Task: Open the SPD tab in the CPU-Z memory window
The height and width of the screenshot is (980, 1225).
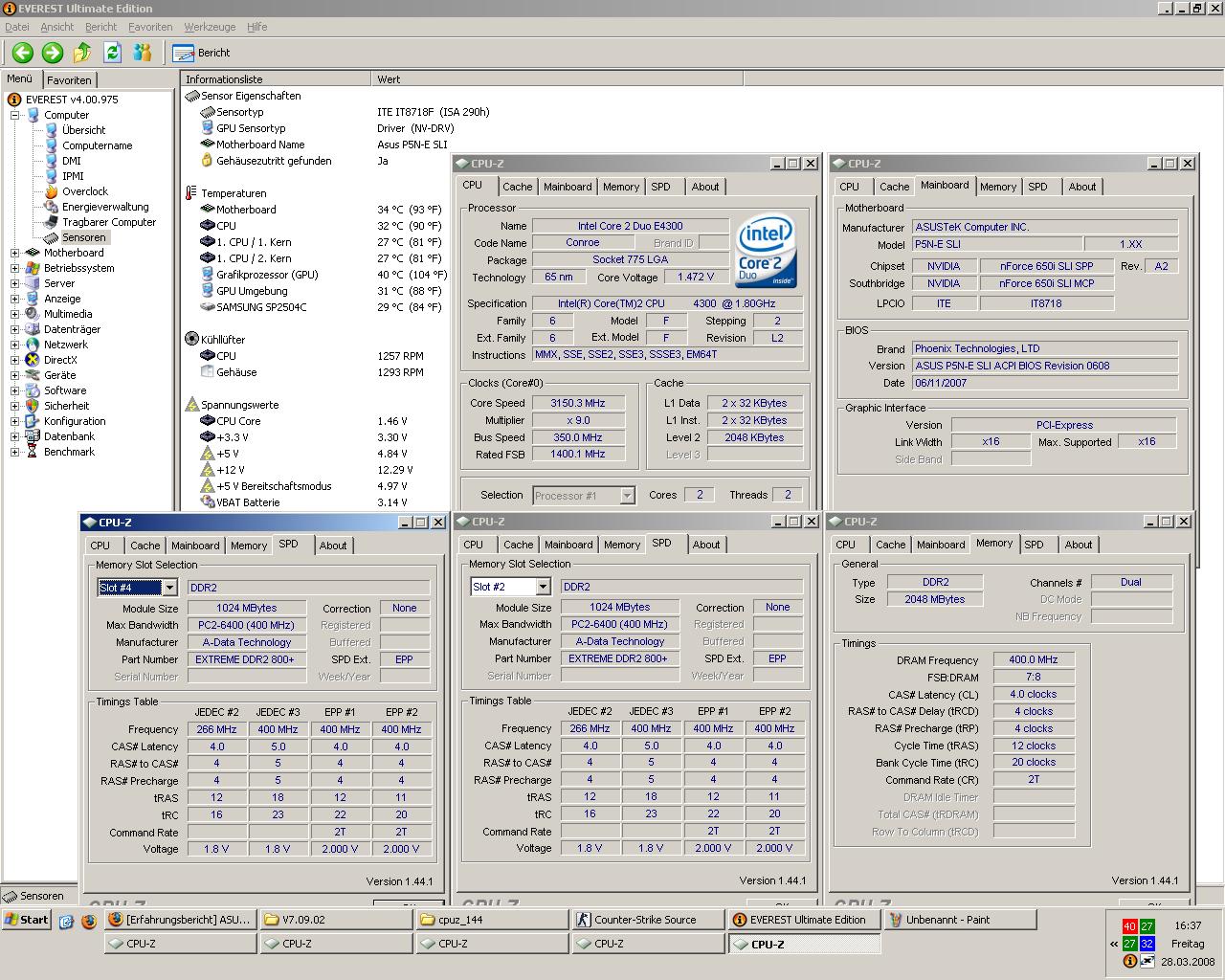Action: pos(1035,545)
